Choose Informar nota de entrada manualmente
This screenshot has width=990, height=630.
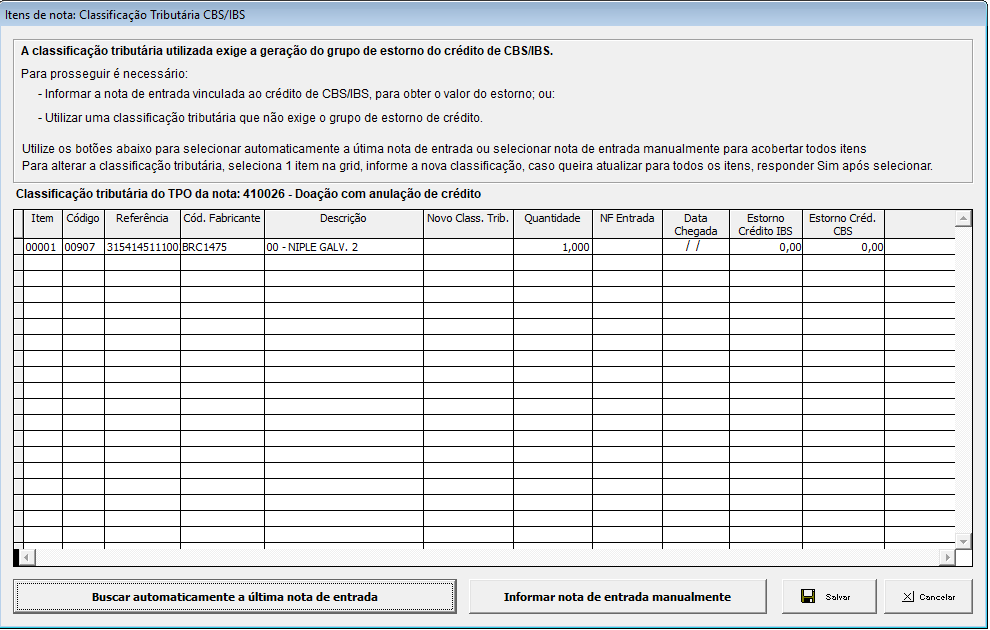click(617, 597)
